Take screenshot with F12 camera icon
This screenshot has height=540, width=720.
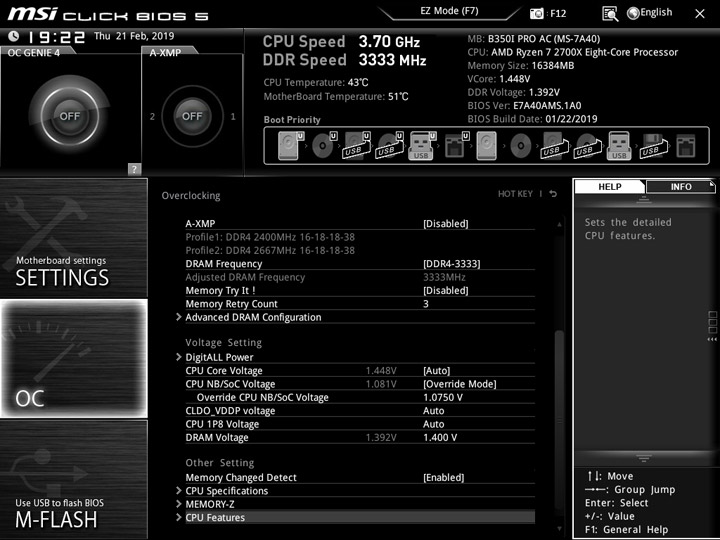536,13
